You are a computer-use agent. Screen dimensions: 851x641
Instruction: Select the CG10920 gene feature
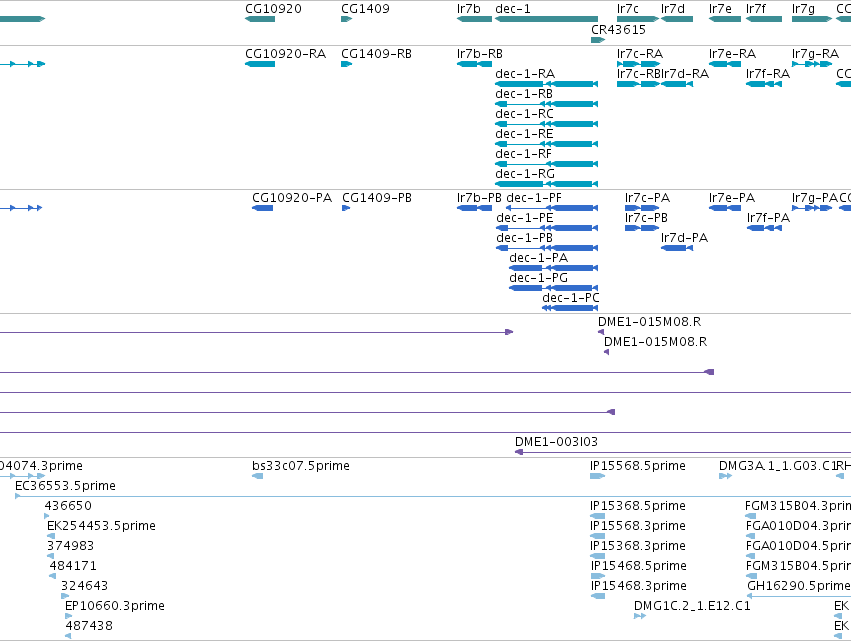tap(260, 19)
